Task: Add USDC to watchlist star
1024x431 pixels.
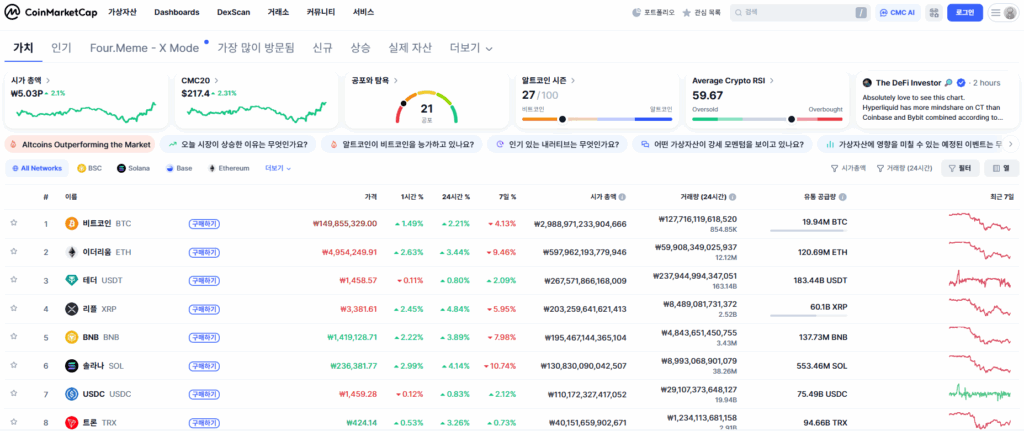Action: (13, 394)
